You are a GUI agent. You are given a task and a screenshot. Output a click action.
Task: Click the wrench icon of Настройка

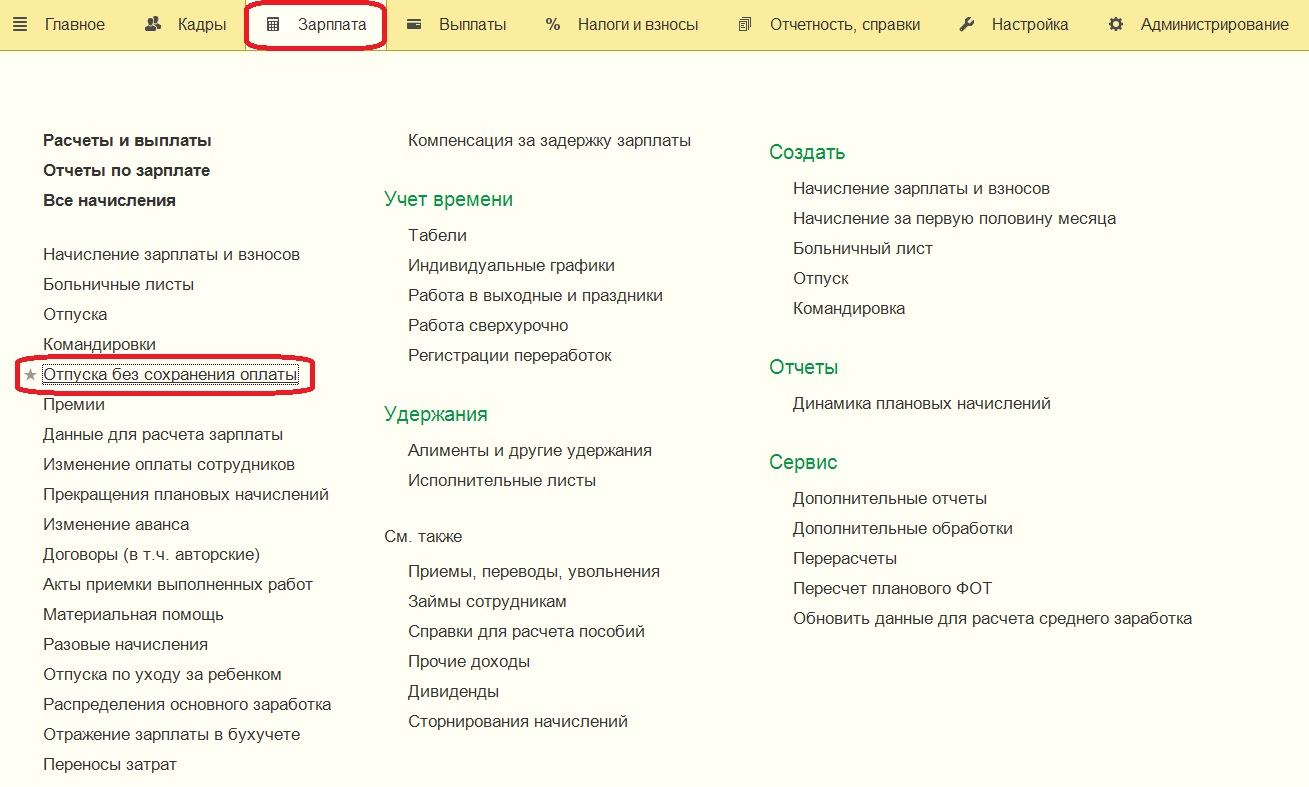pyautogui.click(x=966, y=25)
